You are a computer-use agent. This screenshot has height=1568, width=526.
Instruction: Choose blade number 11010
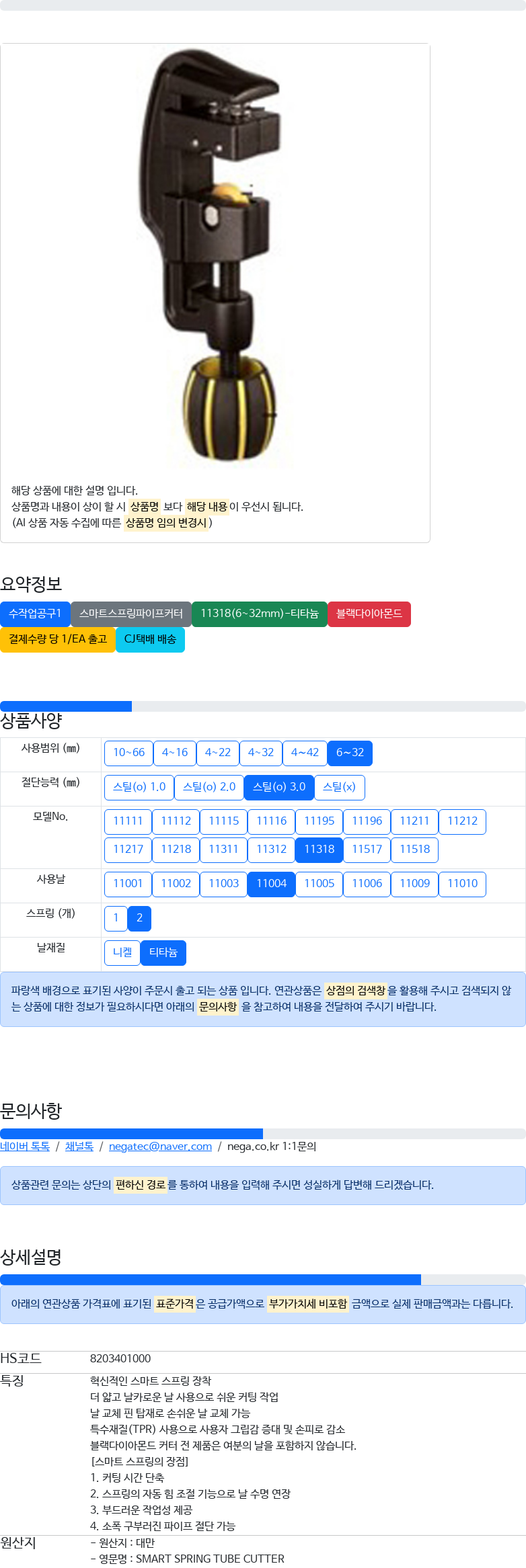(462, 884)
